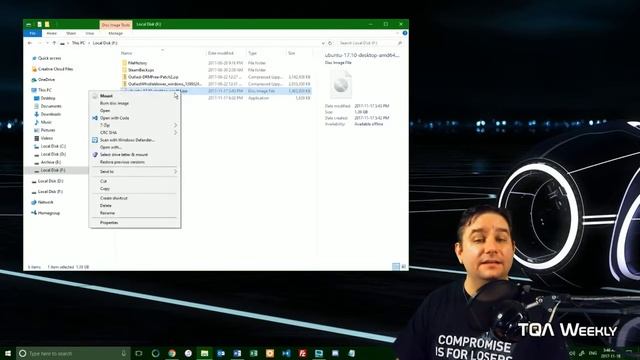Switch to details view icon in status bar
The width and height of the screenshot is (640, 360).
click(396, 267)
